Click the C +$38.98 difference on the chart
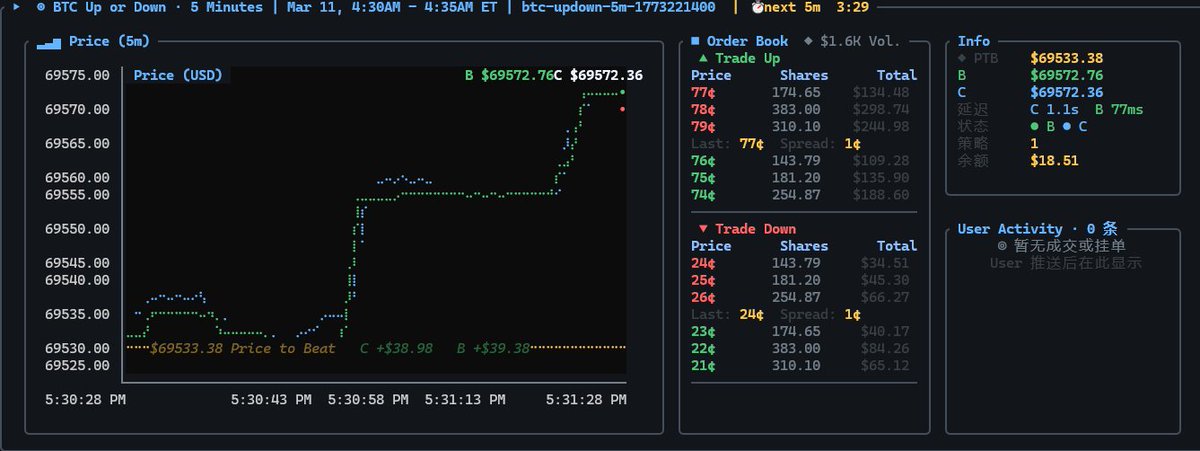Image resolution: width=1200 pixels, height=451 pixels. (x=396, y=348)
